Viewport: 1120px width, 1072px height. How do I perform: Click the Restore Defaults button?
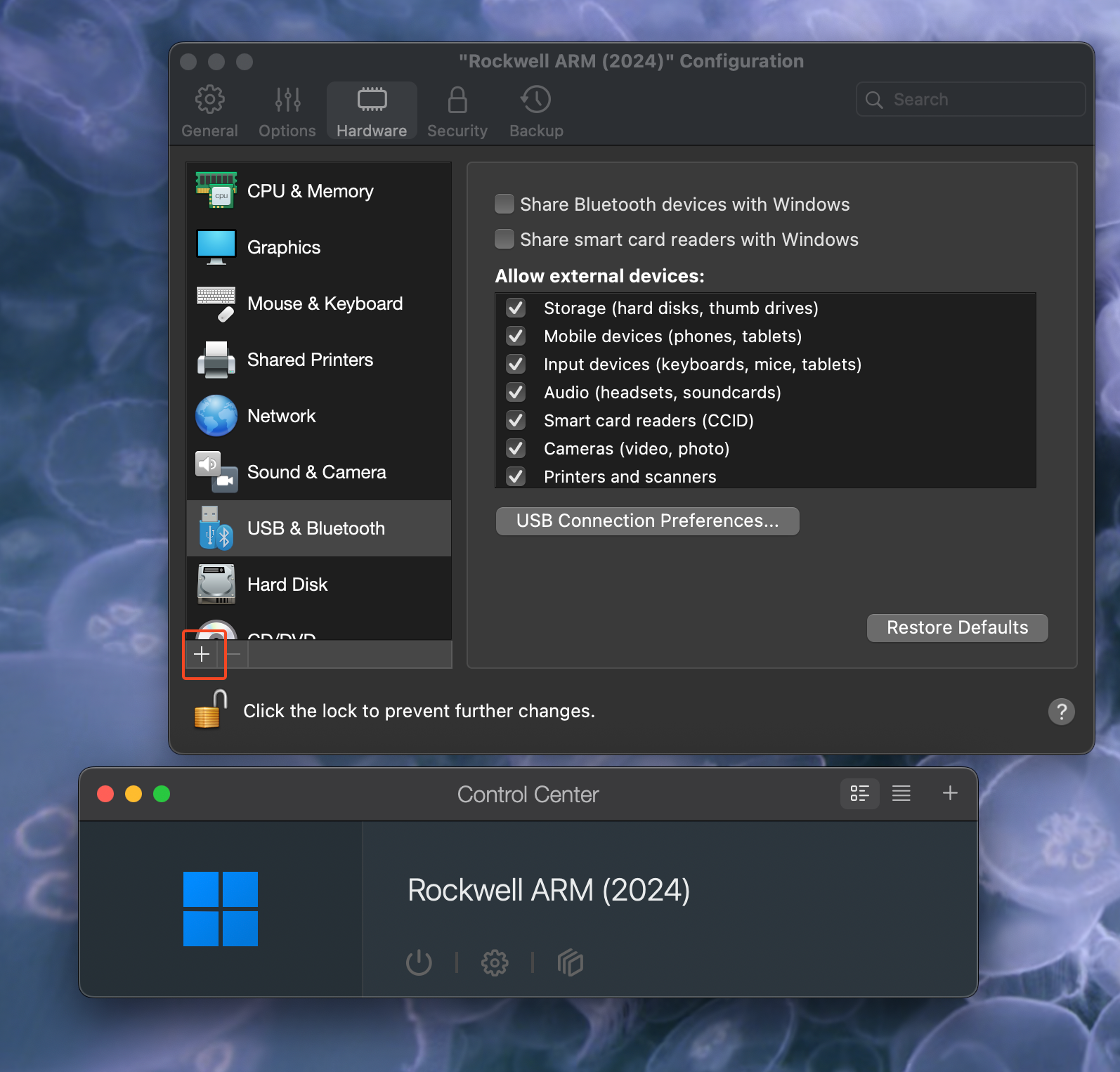(x=957, y=627)
